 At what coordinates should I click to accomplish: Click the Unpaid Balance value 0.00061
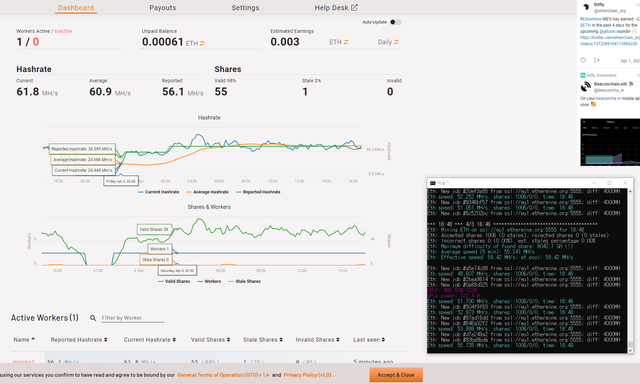coord(162,42)
